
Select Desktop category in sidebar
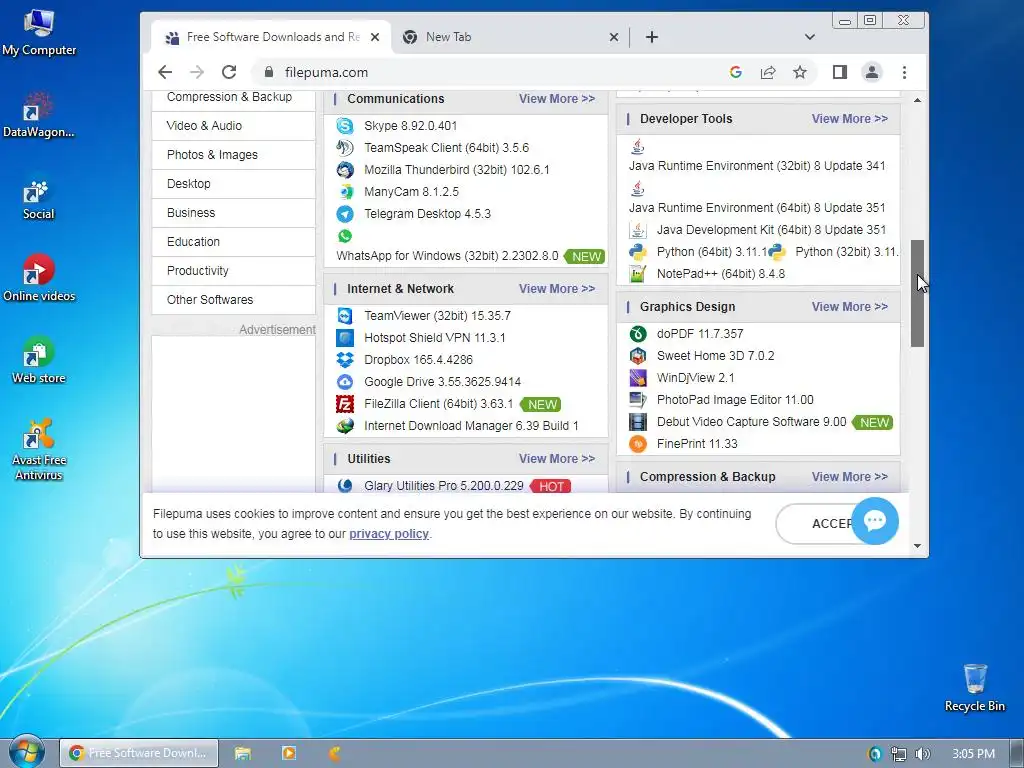point(233,184)
